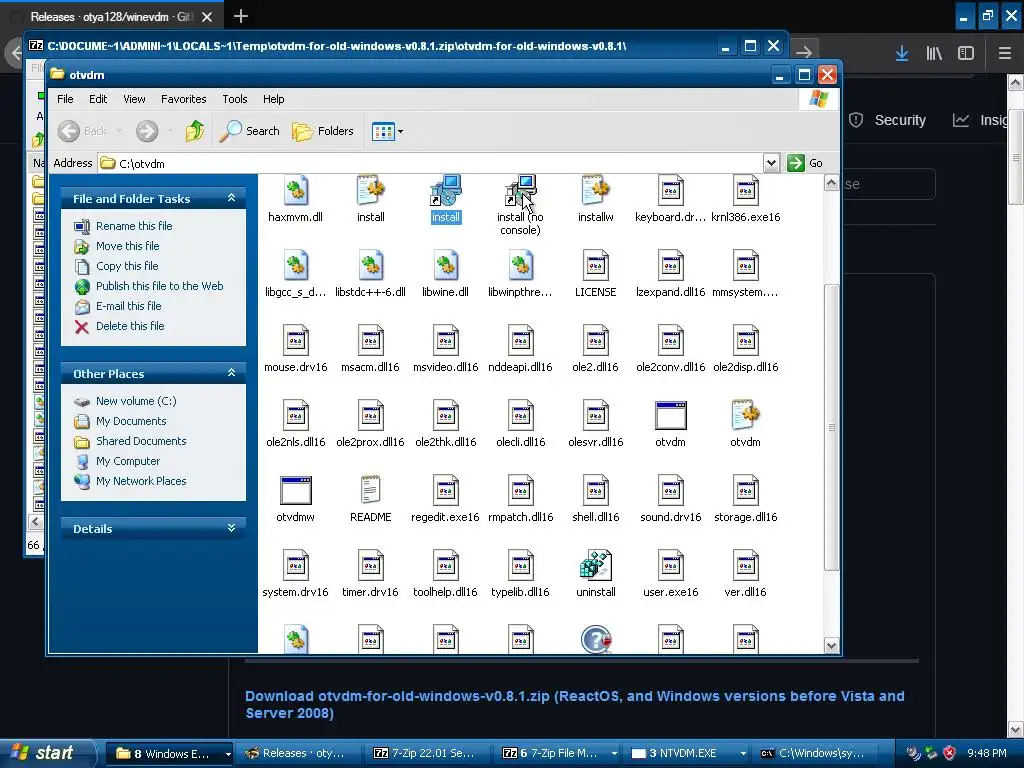The width and height of the screenshot is (1024, 768).
Task: Open the View menu
Action: (x=134, y=99)
